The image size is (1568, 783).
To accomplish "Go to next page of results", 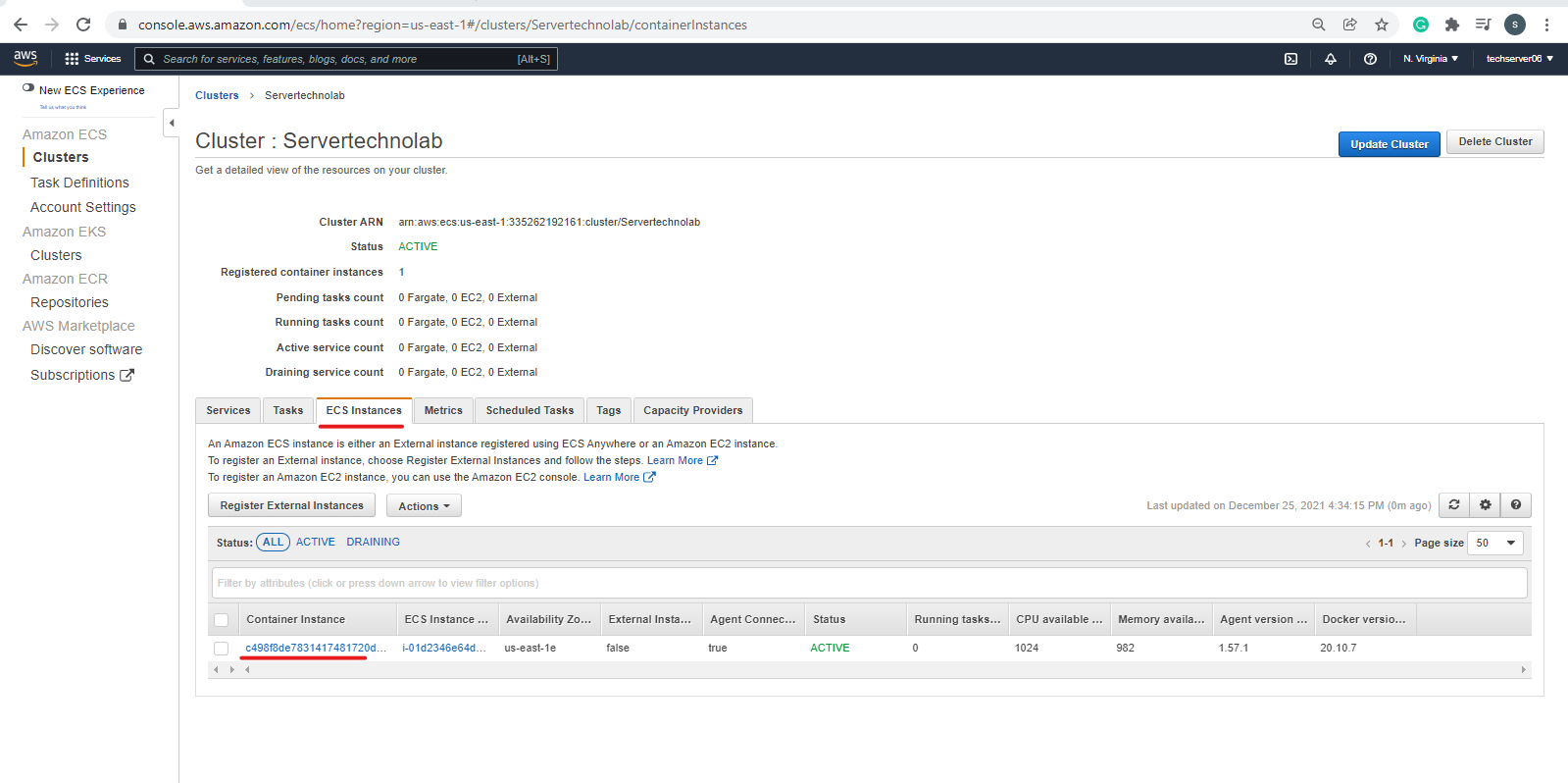I will coord(1403,544).
